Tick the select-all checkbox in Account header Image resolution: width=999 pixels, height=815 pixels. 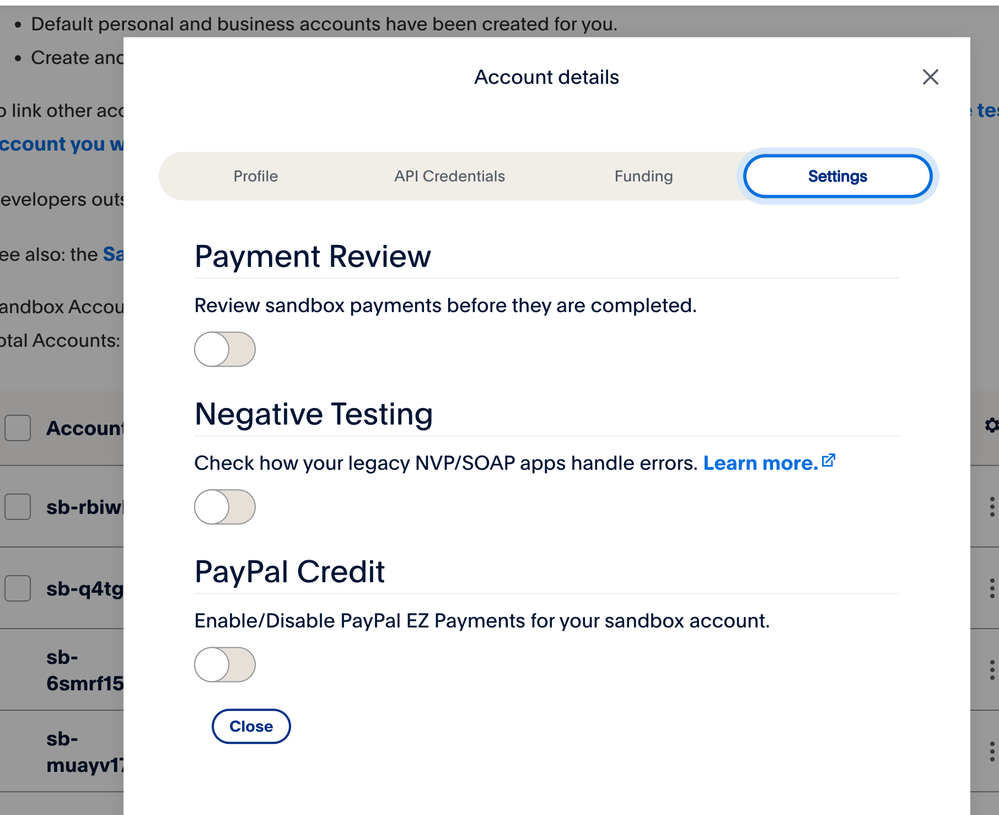[x=18, y=428]
